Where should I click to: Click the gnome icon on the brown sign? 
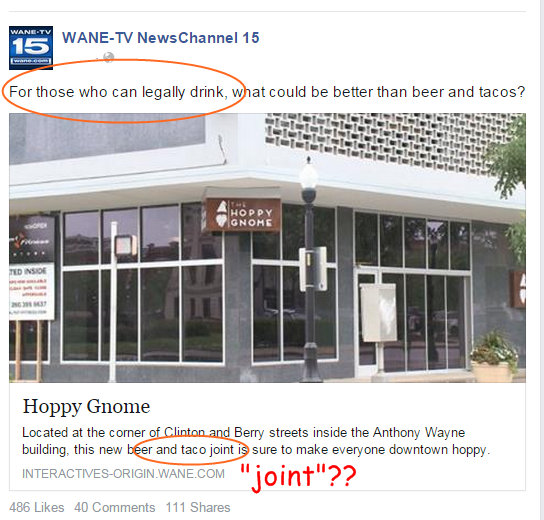coord(221,214)
